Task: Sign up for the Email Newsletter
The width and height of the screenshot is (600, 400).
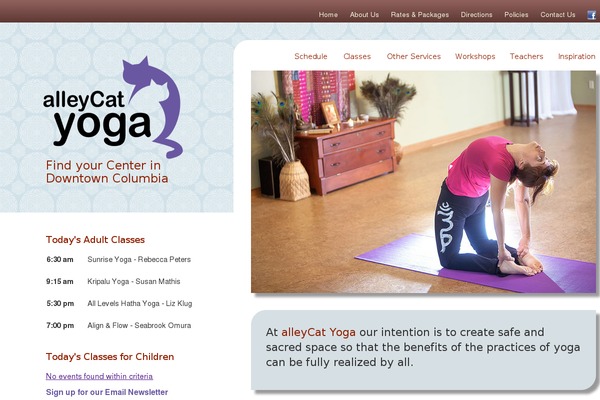Action: 107,392
